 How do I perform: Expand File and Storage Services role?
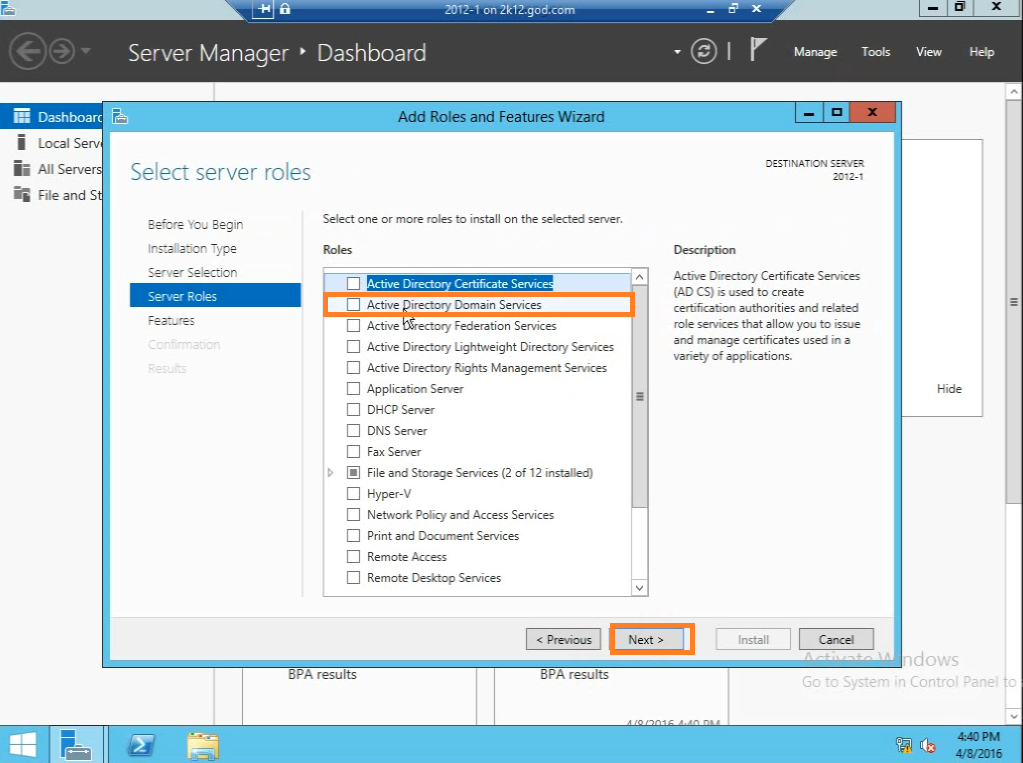click(330, 473)
